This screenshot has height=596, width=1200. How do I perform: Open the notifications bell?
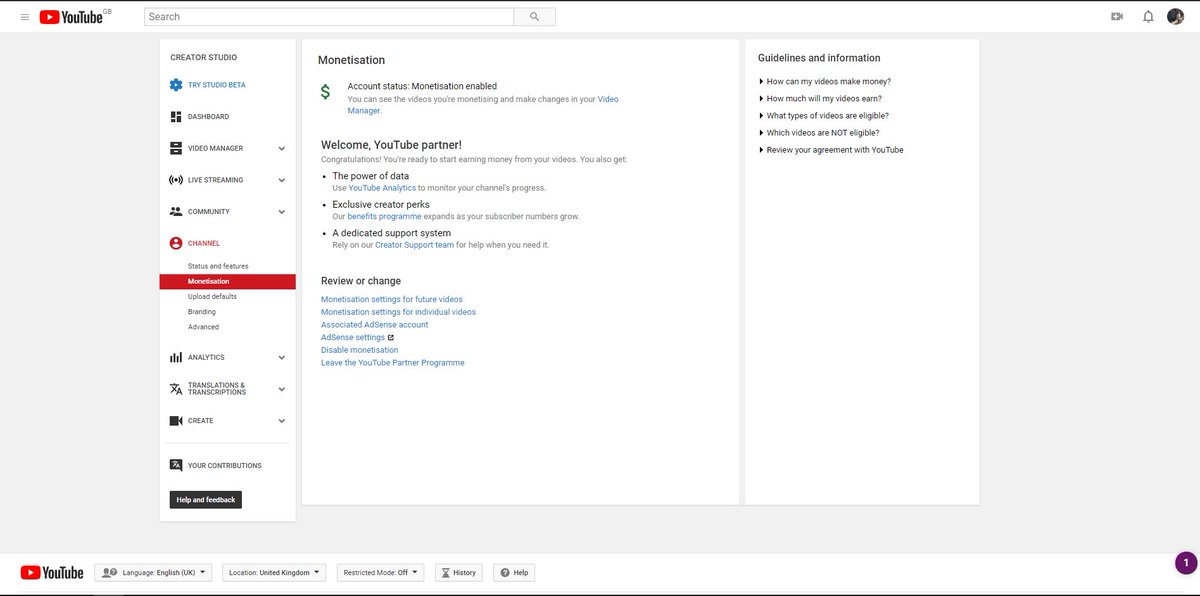click(1148, 17)
